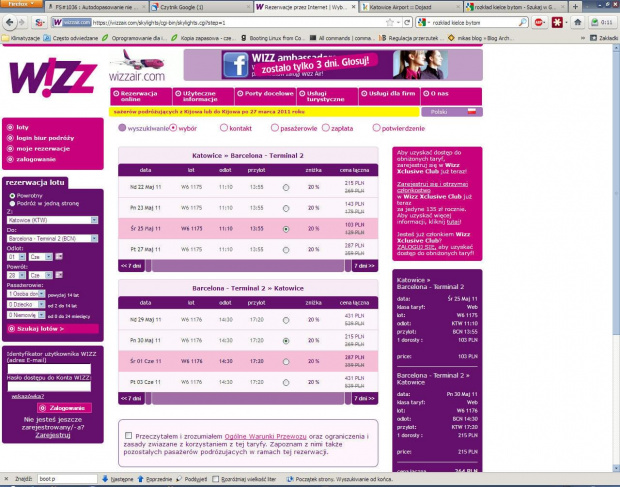This screenshot has height=487, width=620.
Task: Click the find bar text field
Action: click(x=67, y=479)
